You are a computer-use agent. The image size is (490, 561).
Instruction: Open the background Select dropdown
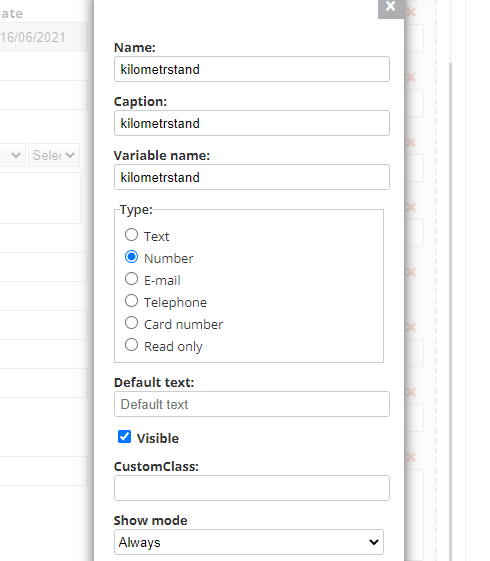point(54,155)
